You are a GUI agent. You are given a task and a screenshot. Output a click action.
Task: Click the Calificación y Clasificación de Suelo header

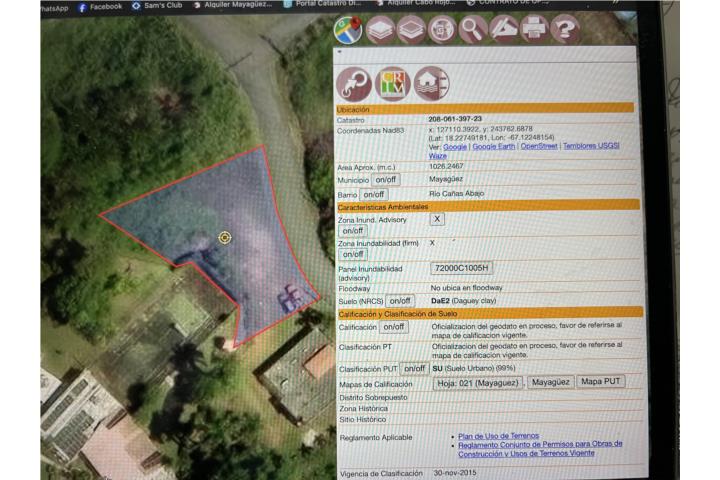click(490, 313)
